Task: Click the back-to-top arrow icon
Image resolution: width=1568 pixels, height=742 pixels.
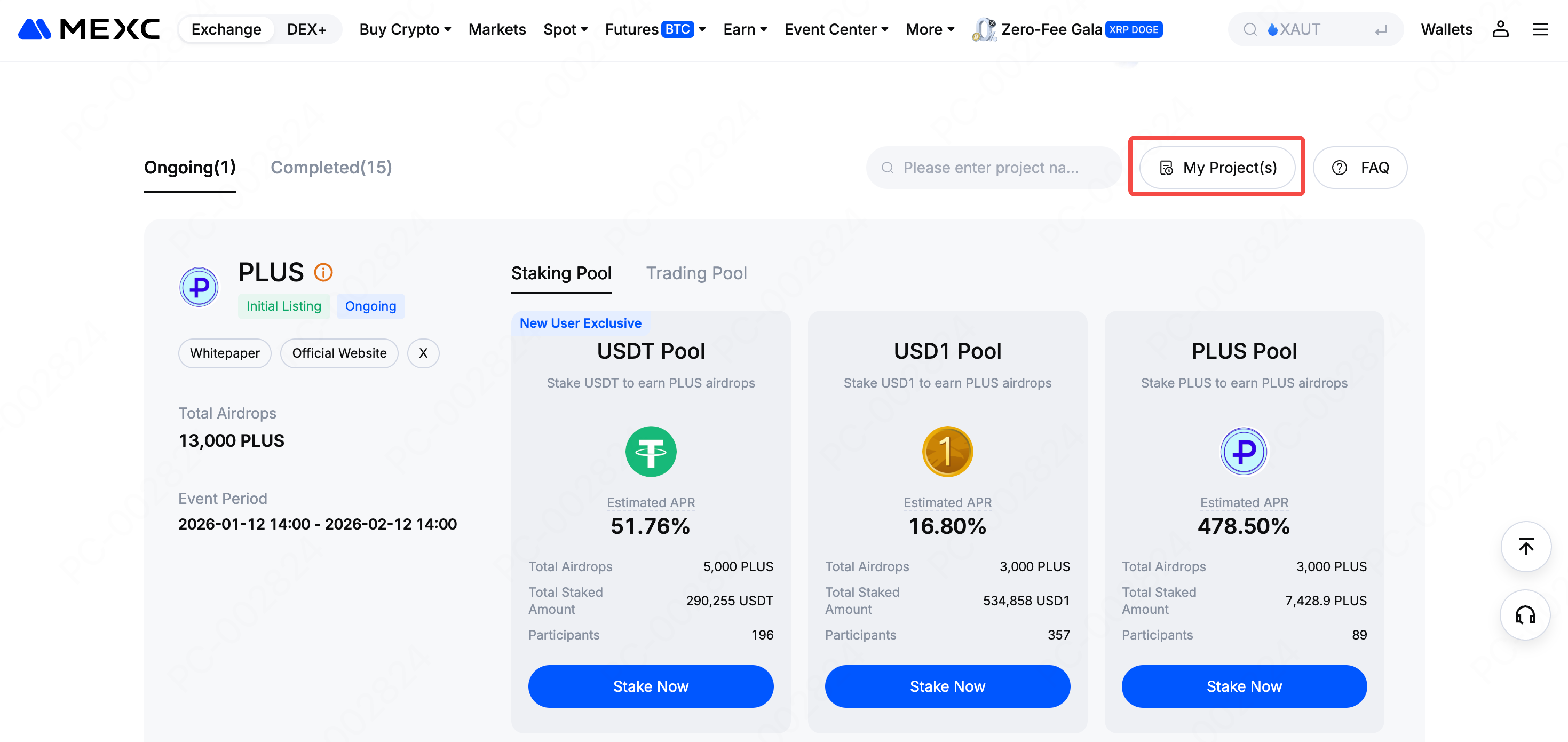Action: pos(1525,546)
